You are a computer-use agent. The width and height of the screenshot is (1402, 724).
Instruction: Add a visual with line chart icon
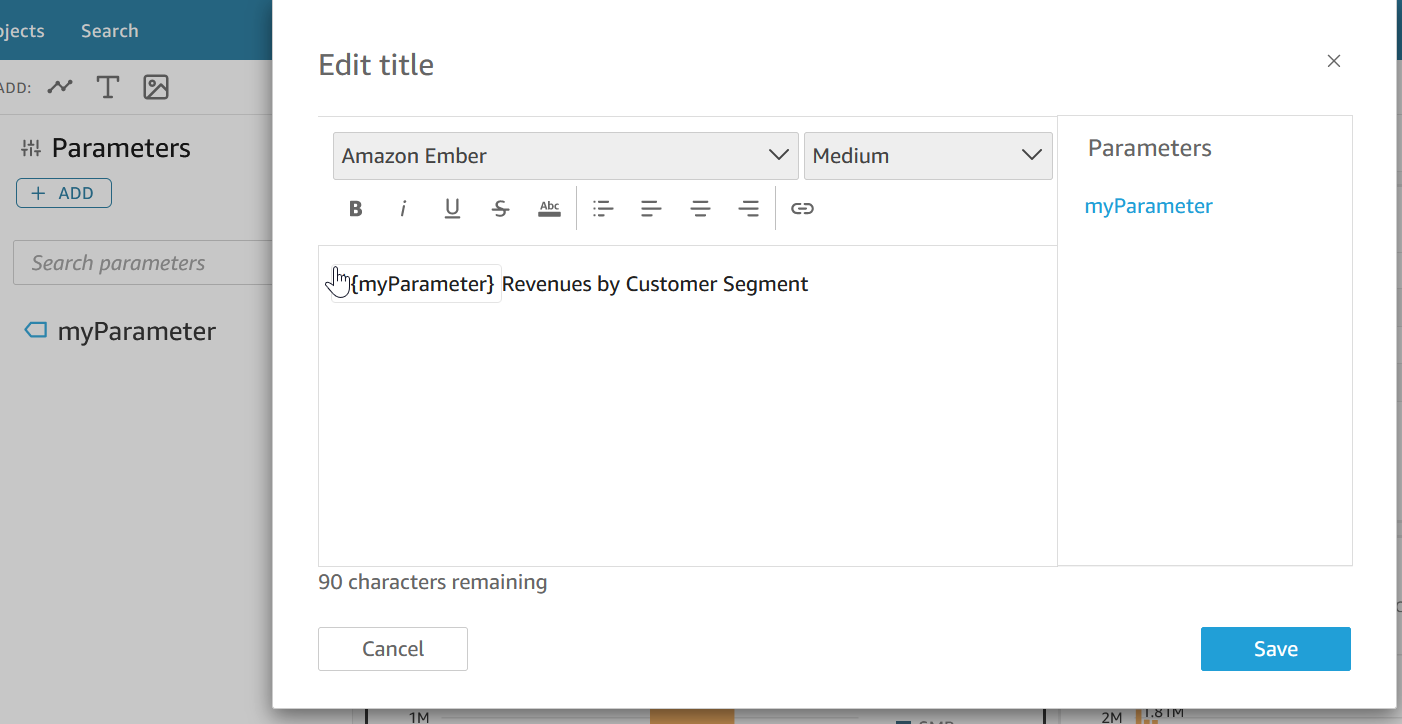click(60, 87)
